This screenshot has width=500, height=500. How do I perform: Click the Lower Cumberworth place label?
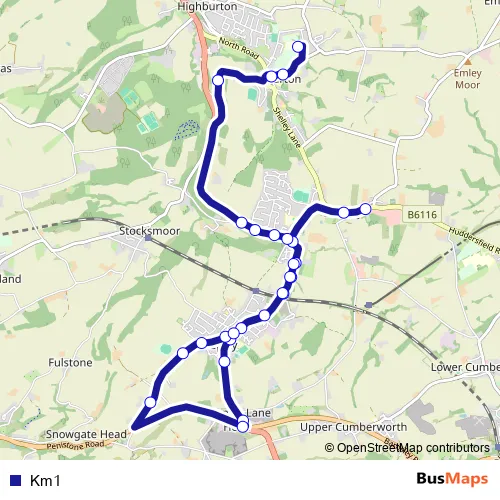[x=465, y=367]
